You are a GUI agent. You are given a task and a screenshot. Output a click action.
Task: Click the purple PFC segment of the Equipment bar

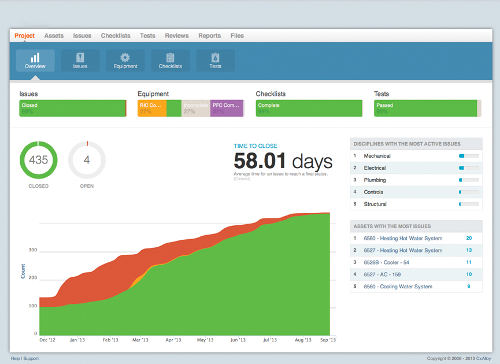(x=227, y=108)
